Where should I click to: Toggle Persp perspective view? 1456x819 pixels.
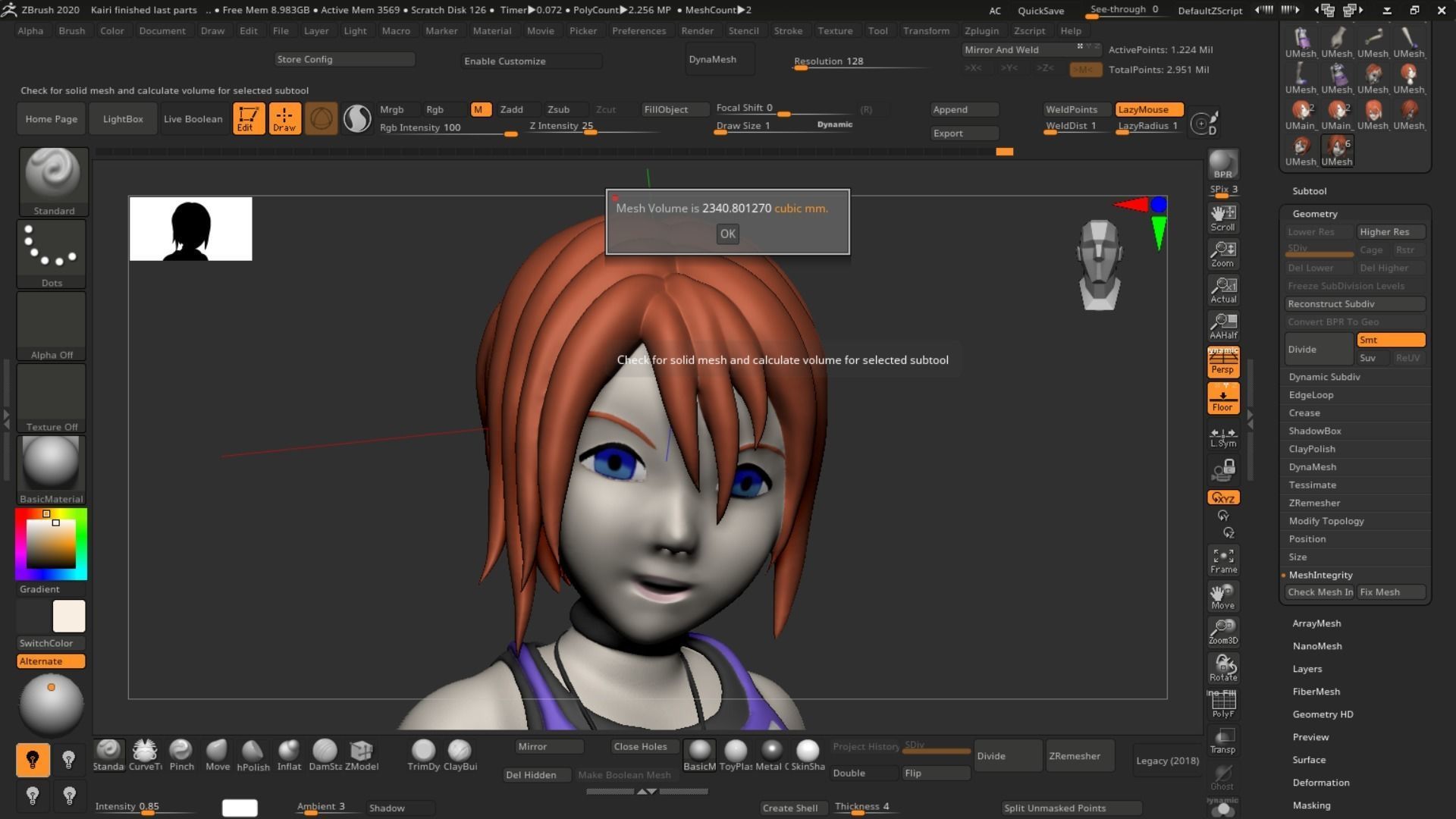click(1222, 362)
